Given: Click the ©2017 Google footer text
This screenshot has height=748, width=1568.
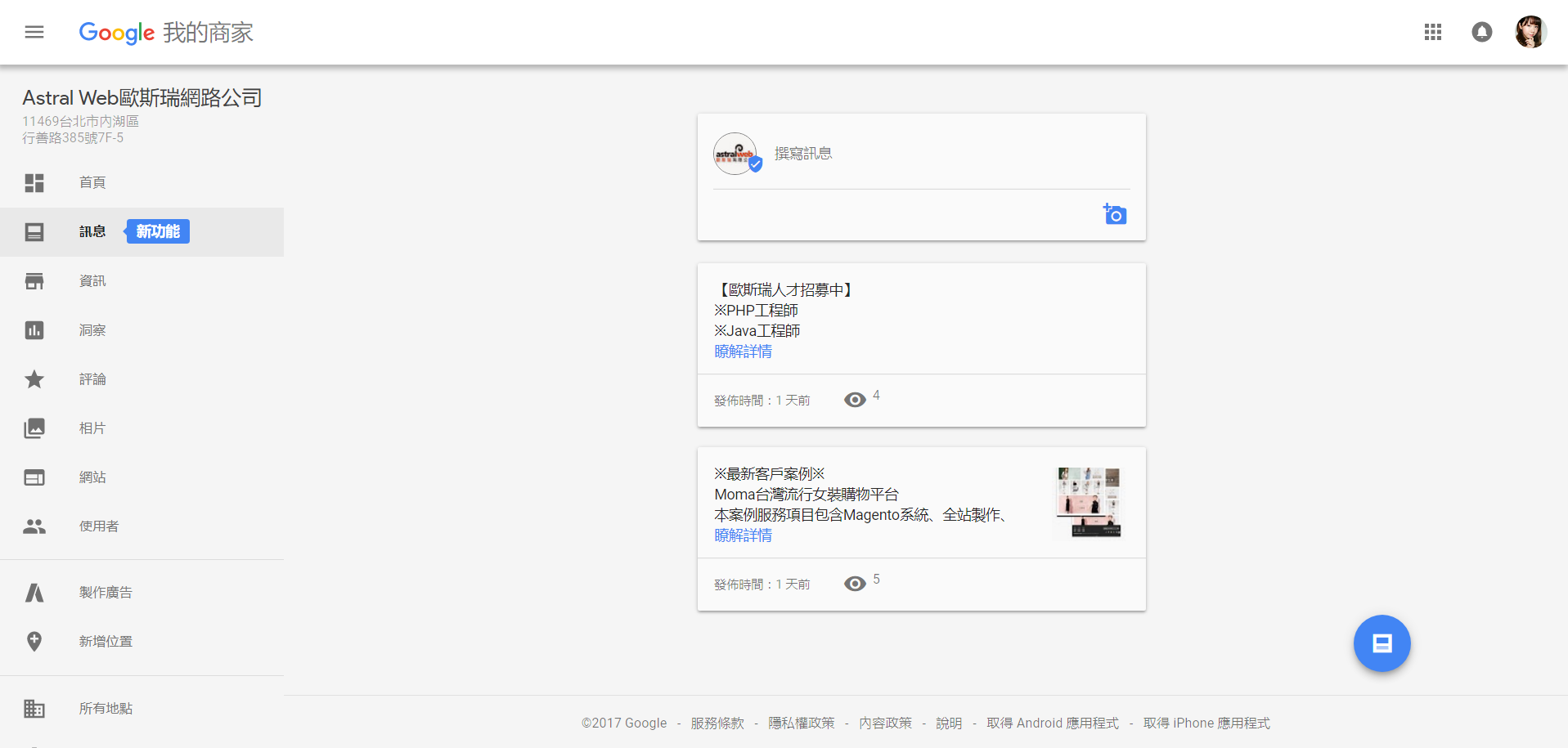Looking at the screenshot, I should coord(624,723).
